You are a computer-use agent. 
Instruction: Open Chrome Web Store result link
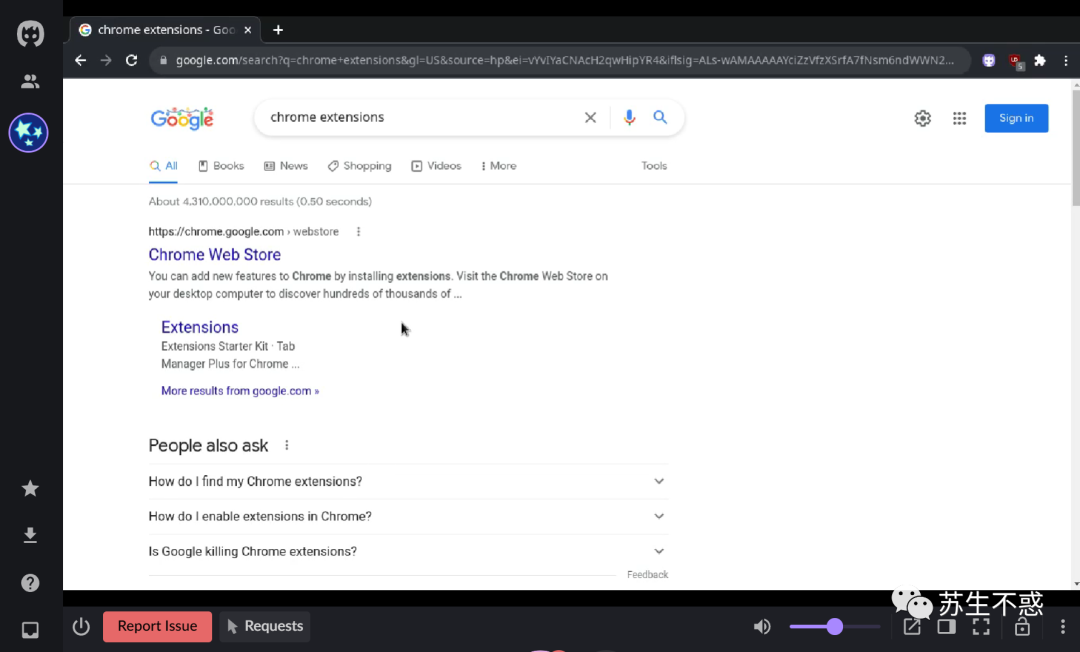coord(215,255)
